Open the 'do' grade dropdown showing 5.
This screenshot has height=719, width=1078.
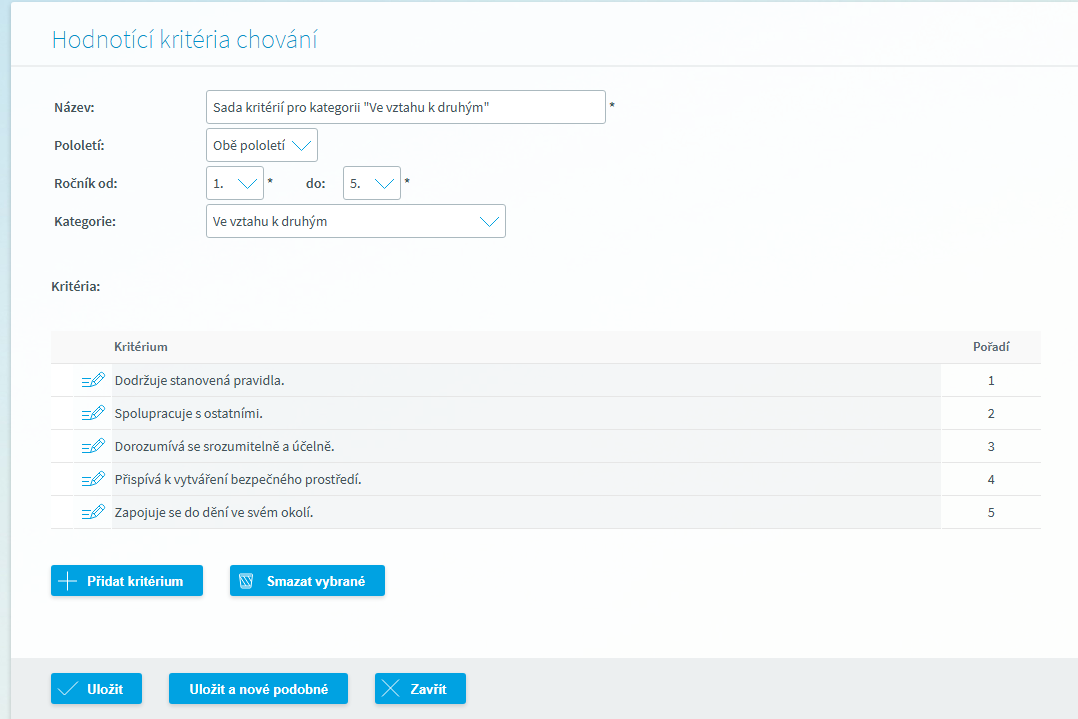coord(372,183)
